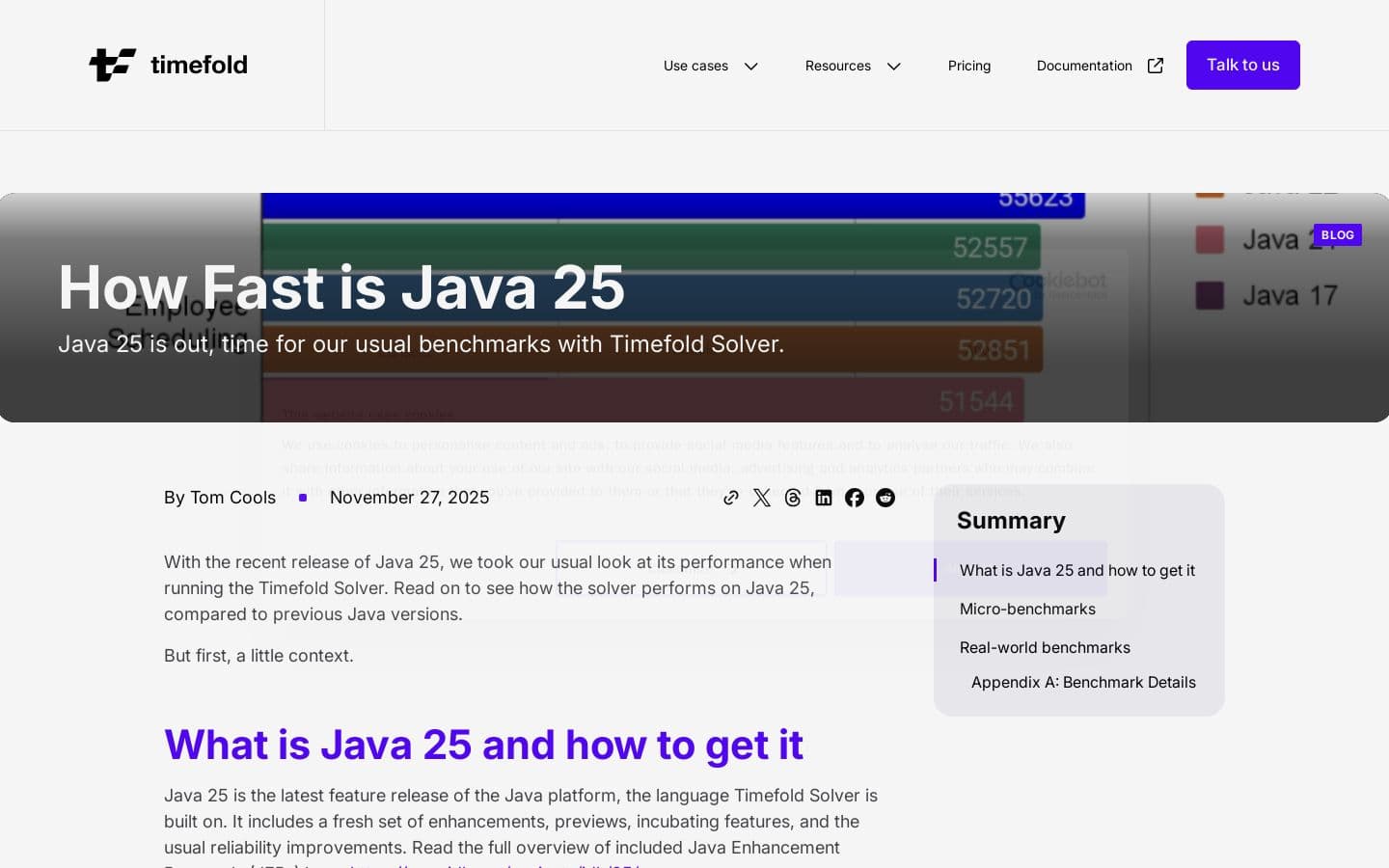Copy the article link icon
The height and width of the screenshot is (868, 1389).
click(731, 498)
